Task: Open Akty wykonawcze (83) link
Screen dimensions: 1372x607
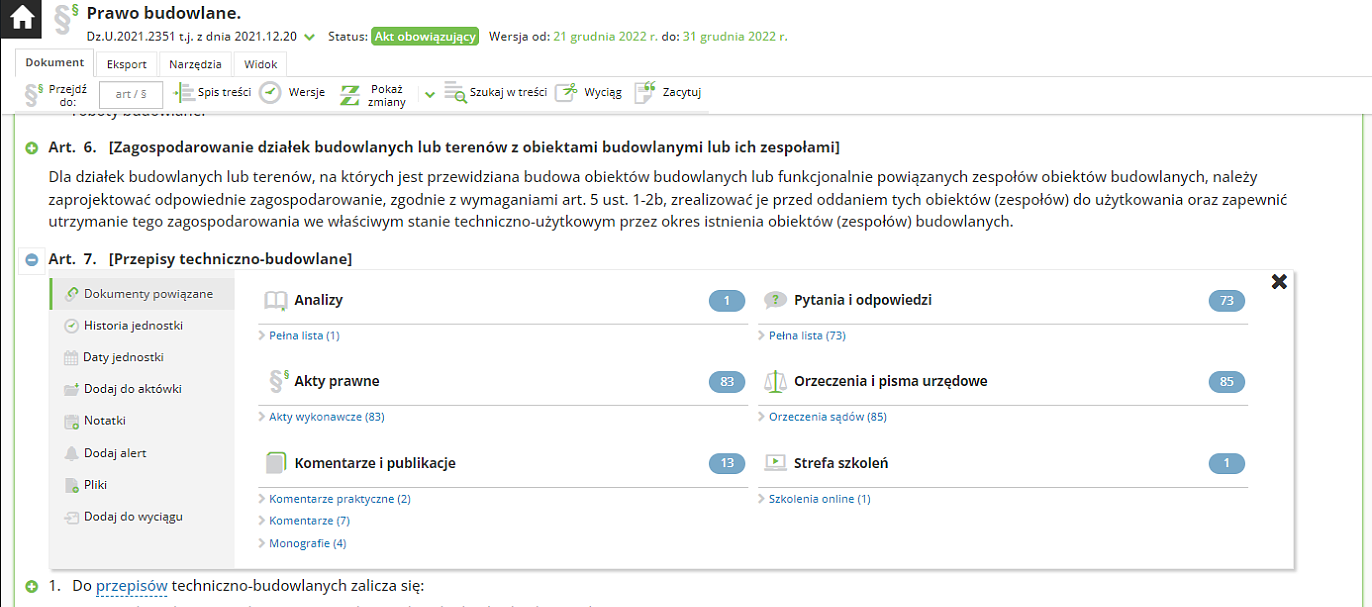Action: pyautogui.click(x=326, y=417)
